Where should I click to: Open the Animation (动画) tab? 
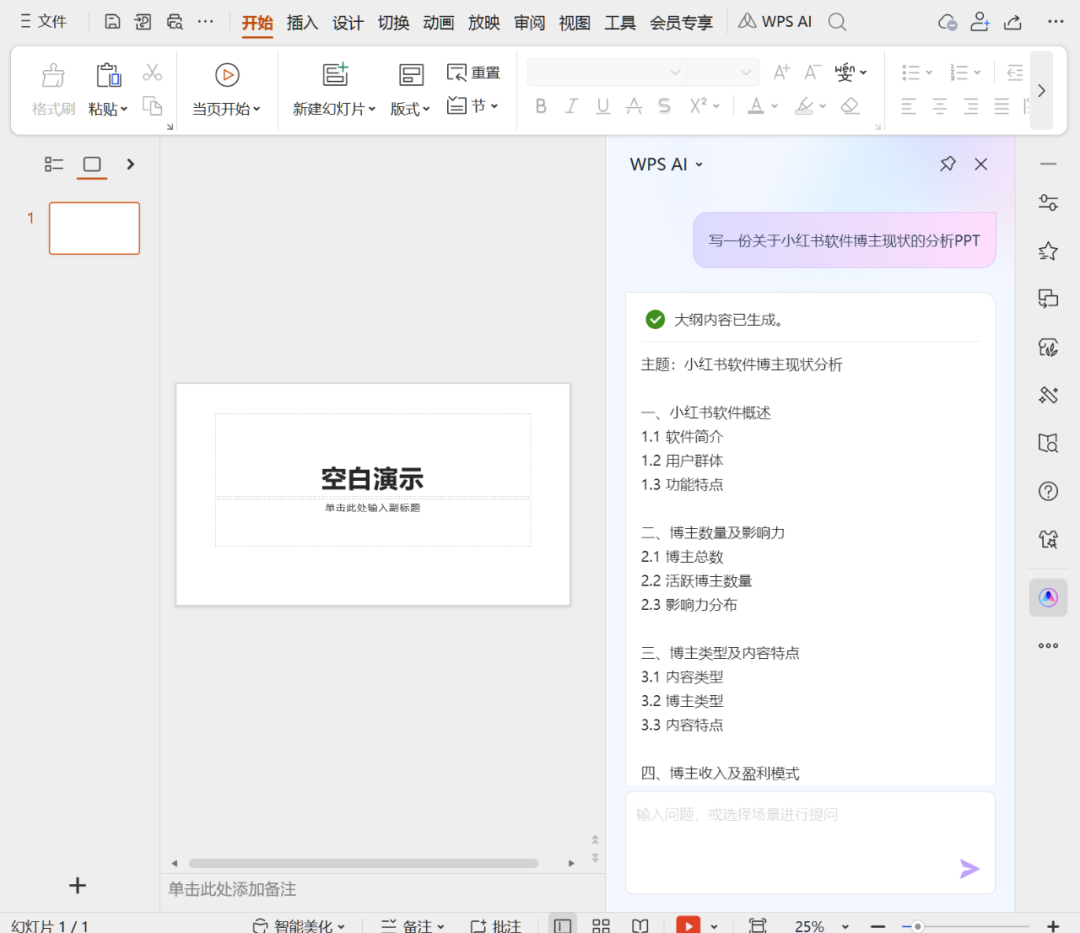click(439, 23)
